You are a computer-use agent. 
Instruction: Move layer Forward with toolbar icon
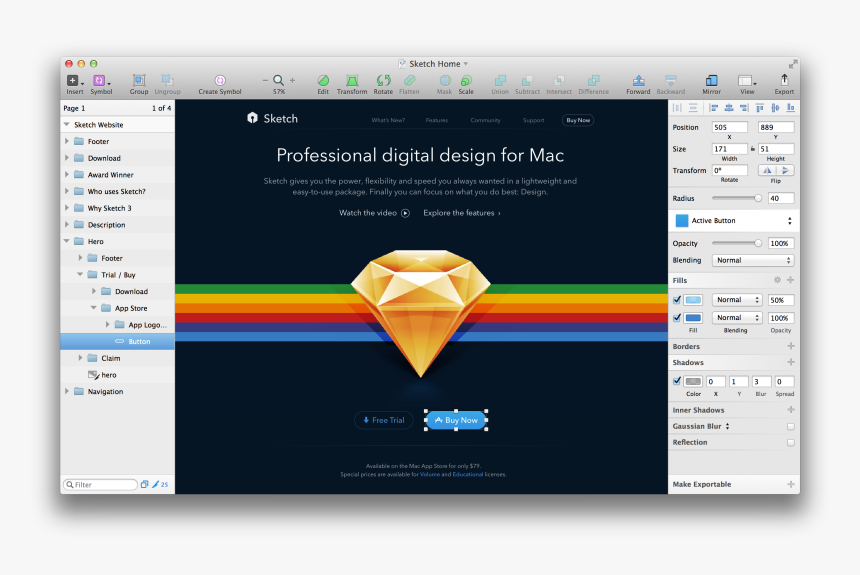tap(638, 81)
